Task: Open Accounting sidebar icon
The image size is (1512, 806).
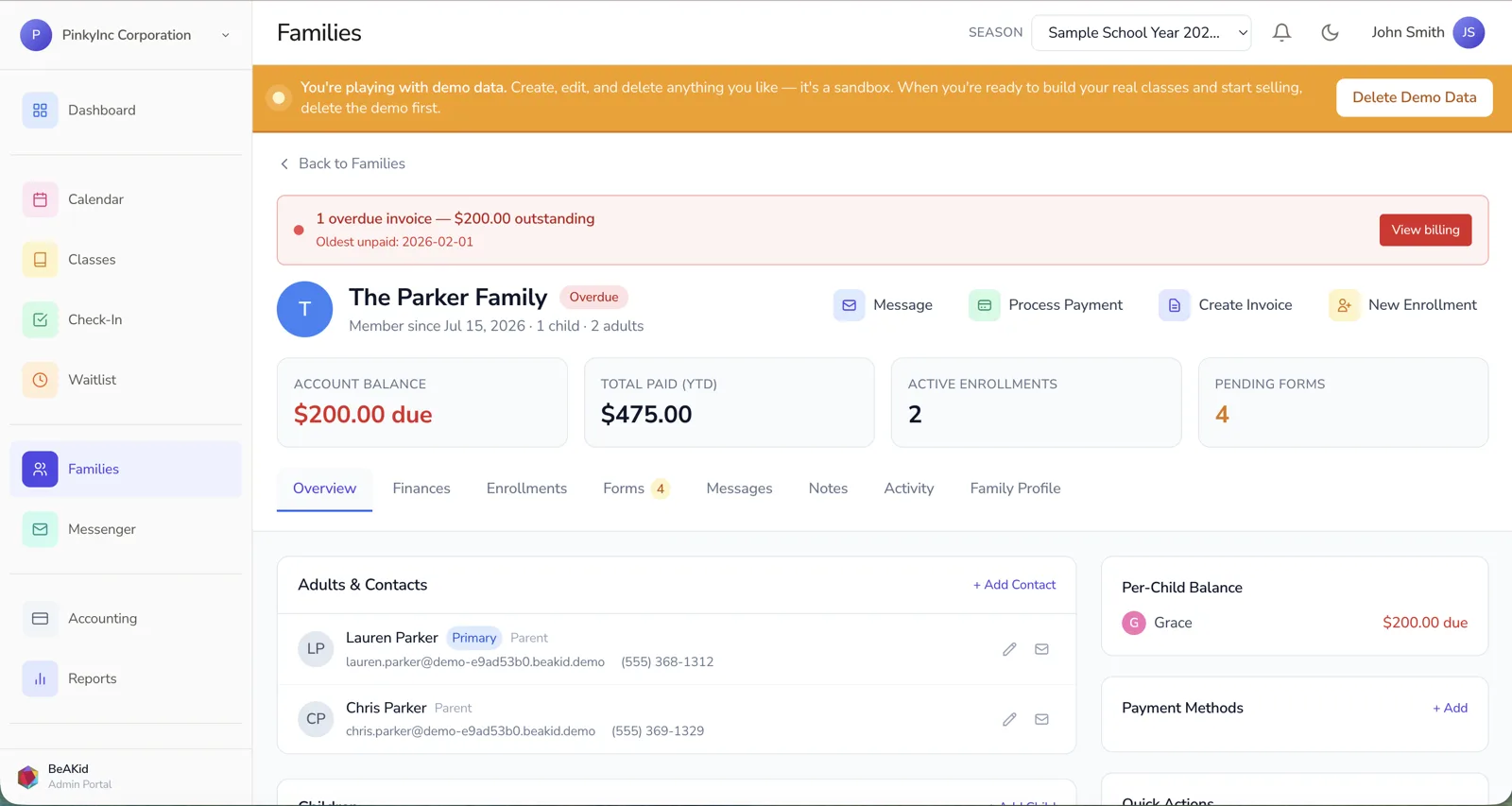Action: (40, 619)
